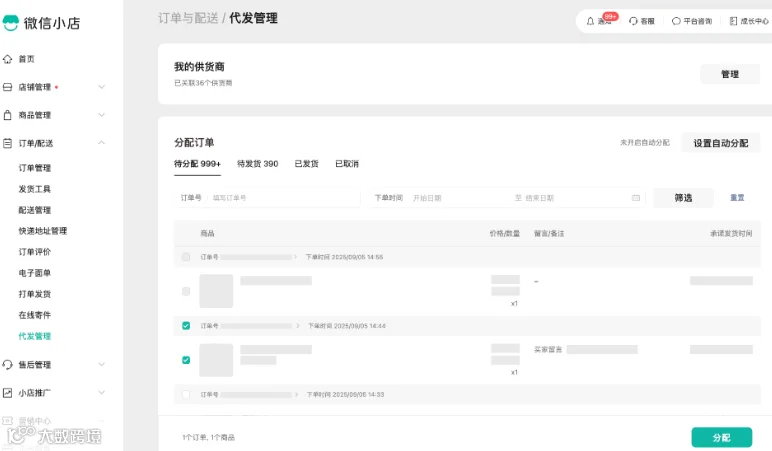Select 订单管理 in the sidebar menu
This screenshot has height=451, width=772.
(x=34, y=168)
